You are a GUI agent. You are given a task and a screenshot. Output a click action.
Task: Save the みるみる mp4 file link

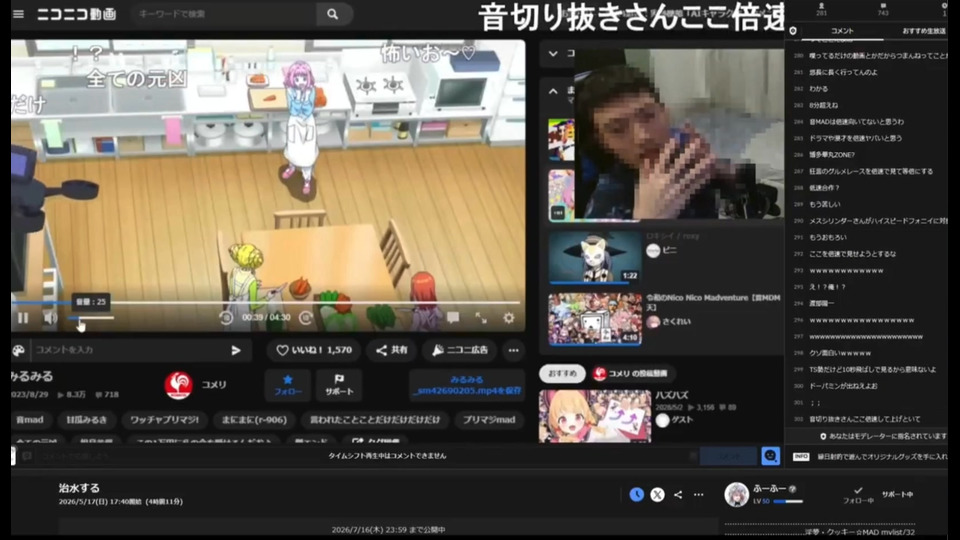pyautogui.click(x=467, y=385)
